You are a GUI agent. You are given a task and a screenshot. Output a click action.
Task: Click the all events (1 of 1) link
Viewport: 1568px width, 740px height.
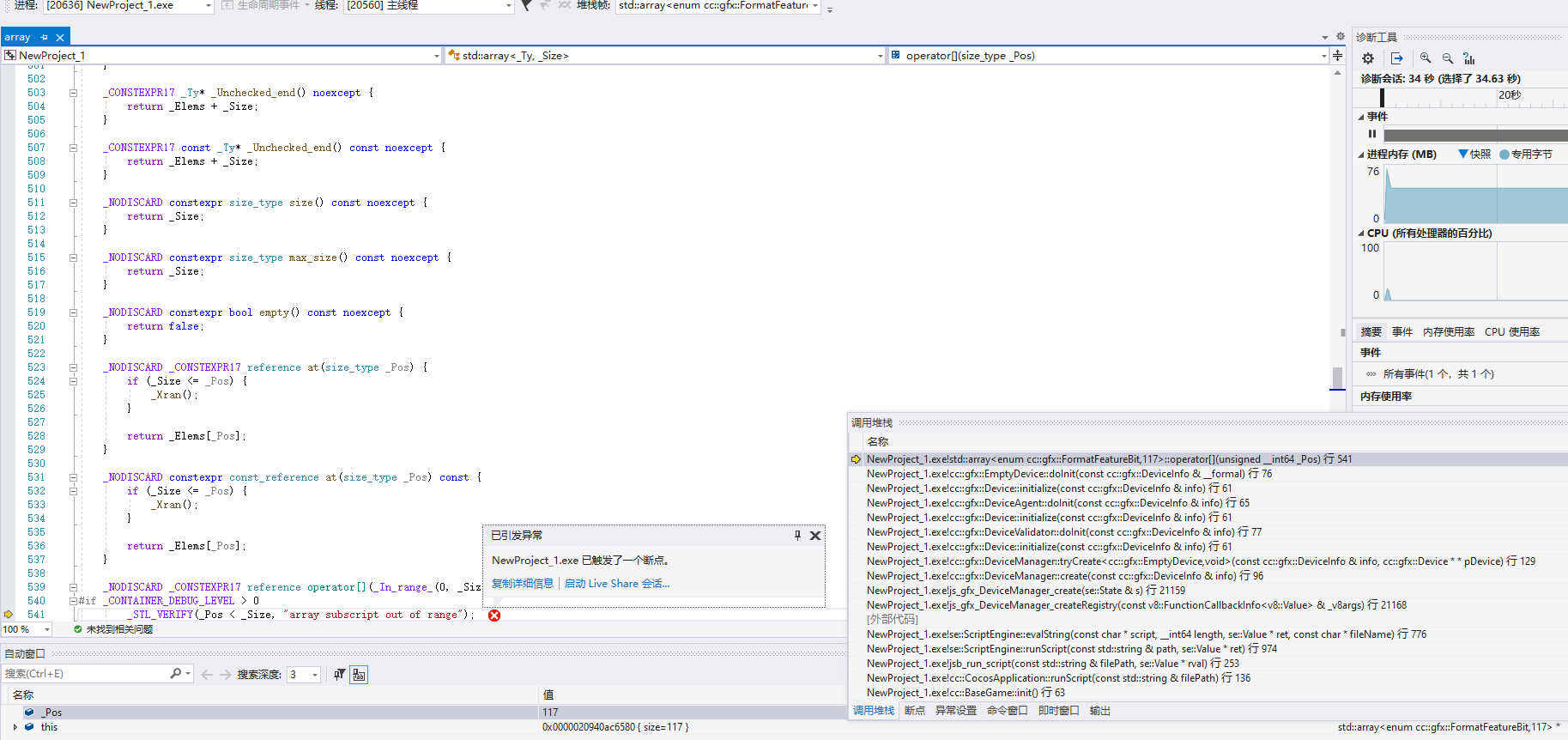click(x=1438, y=374)
